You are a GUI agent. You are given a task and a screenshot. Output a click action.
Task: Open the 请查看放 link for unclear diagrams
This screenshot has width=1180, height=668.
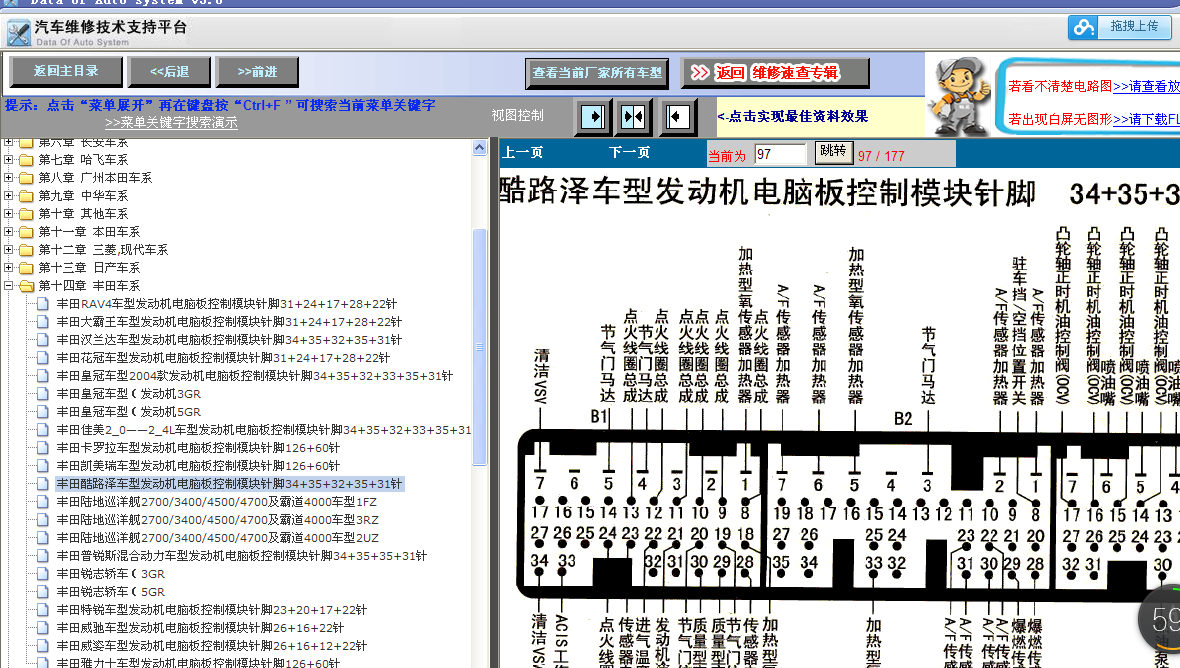tap(1146, 87)
